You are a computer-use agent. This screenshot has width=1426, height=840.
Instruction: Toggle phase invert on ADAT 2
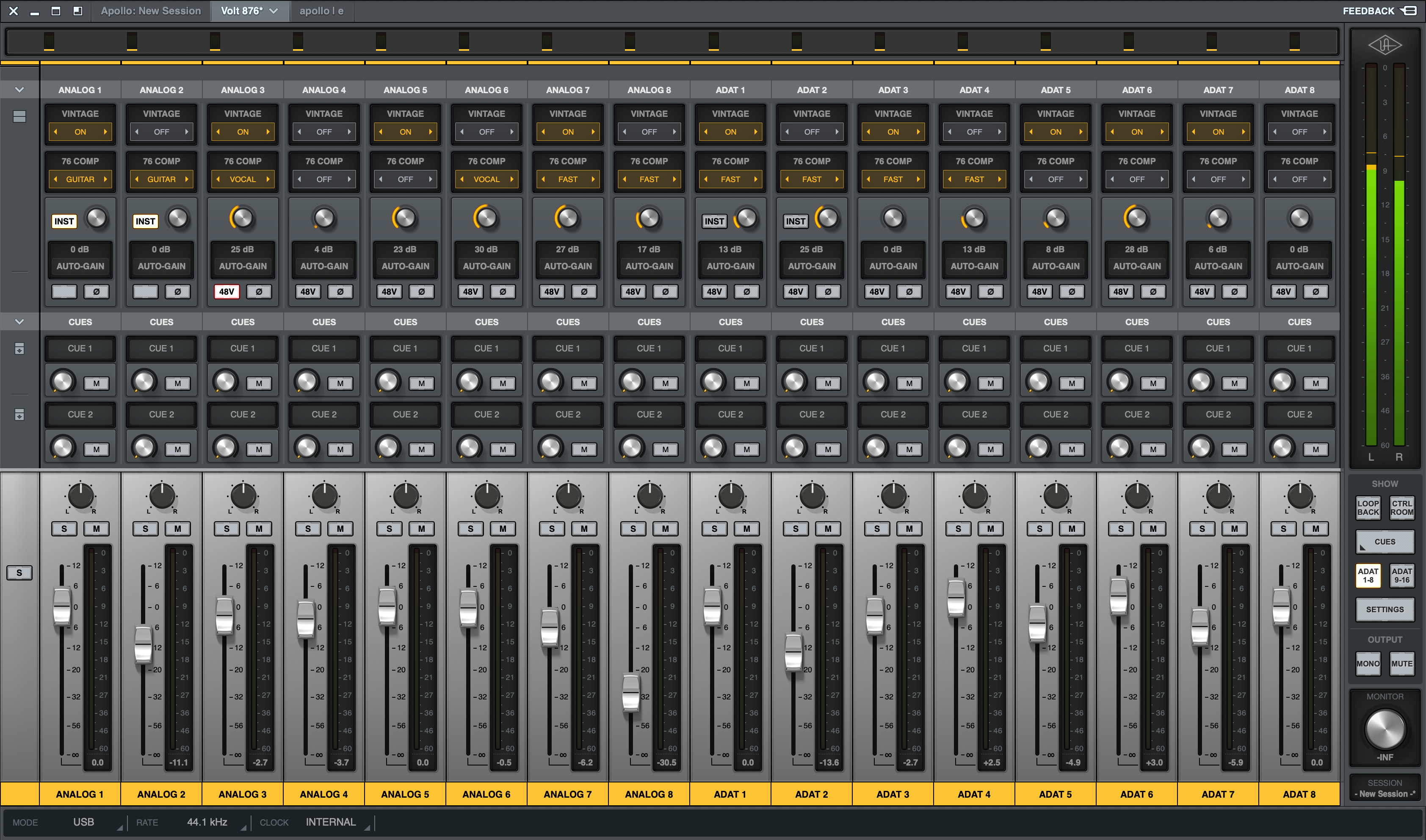828,292
